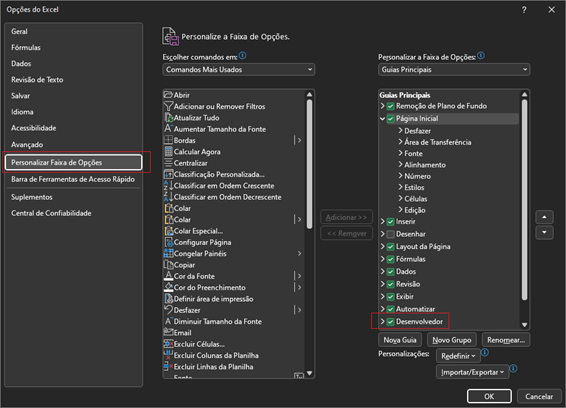Click the Classificar em Ordem Crescente icon

(x=169, y=186)
